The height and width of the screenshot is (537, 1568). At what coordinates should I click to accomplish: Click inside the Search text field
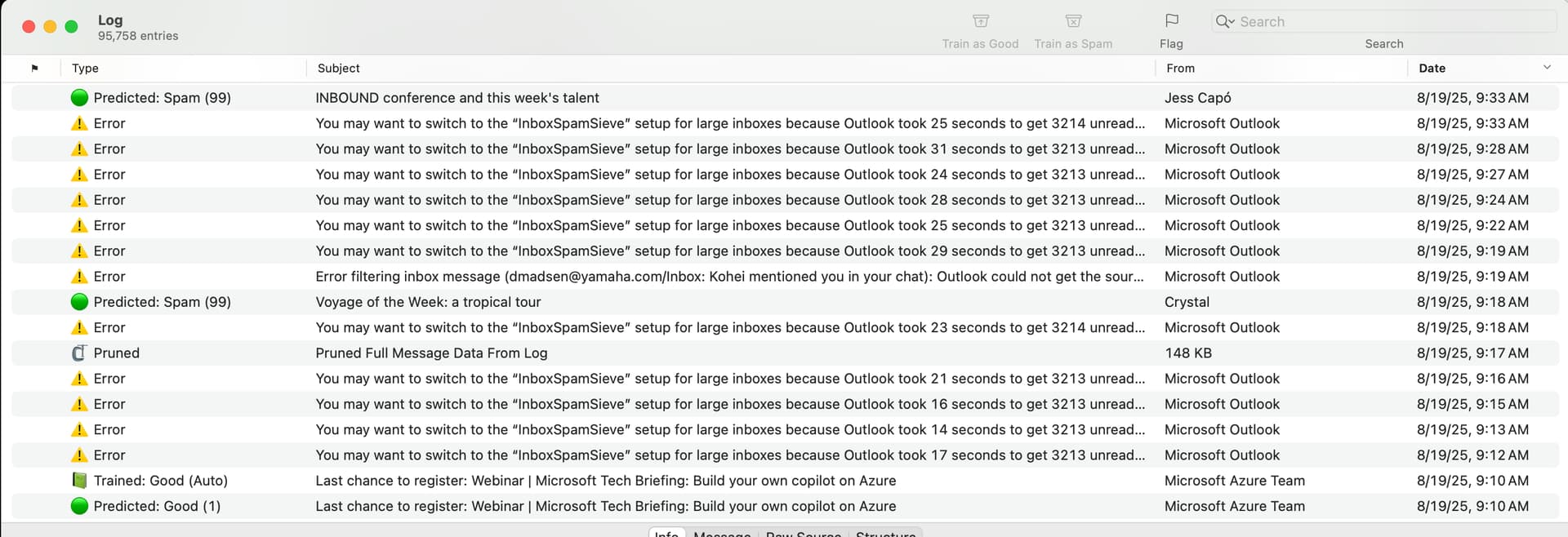(1388, 22)
